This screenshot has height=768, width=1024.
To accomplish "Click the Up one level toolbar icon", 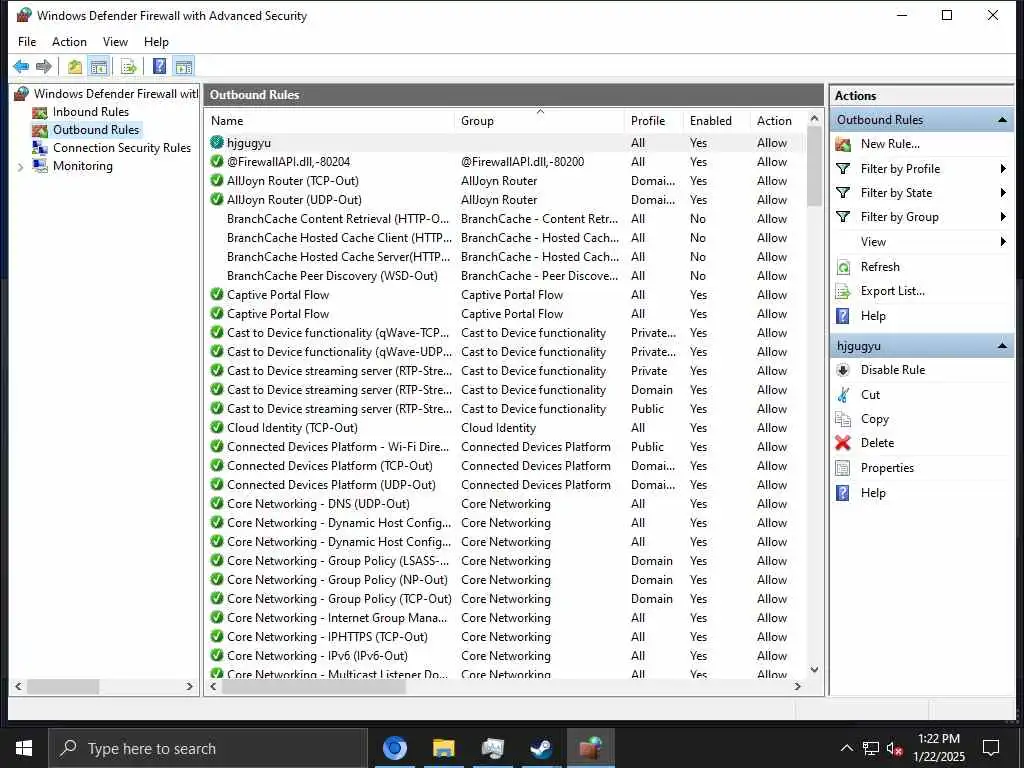I will 75,66.
